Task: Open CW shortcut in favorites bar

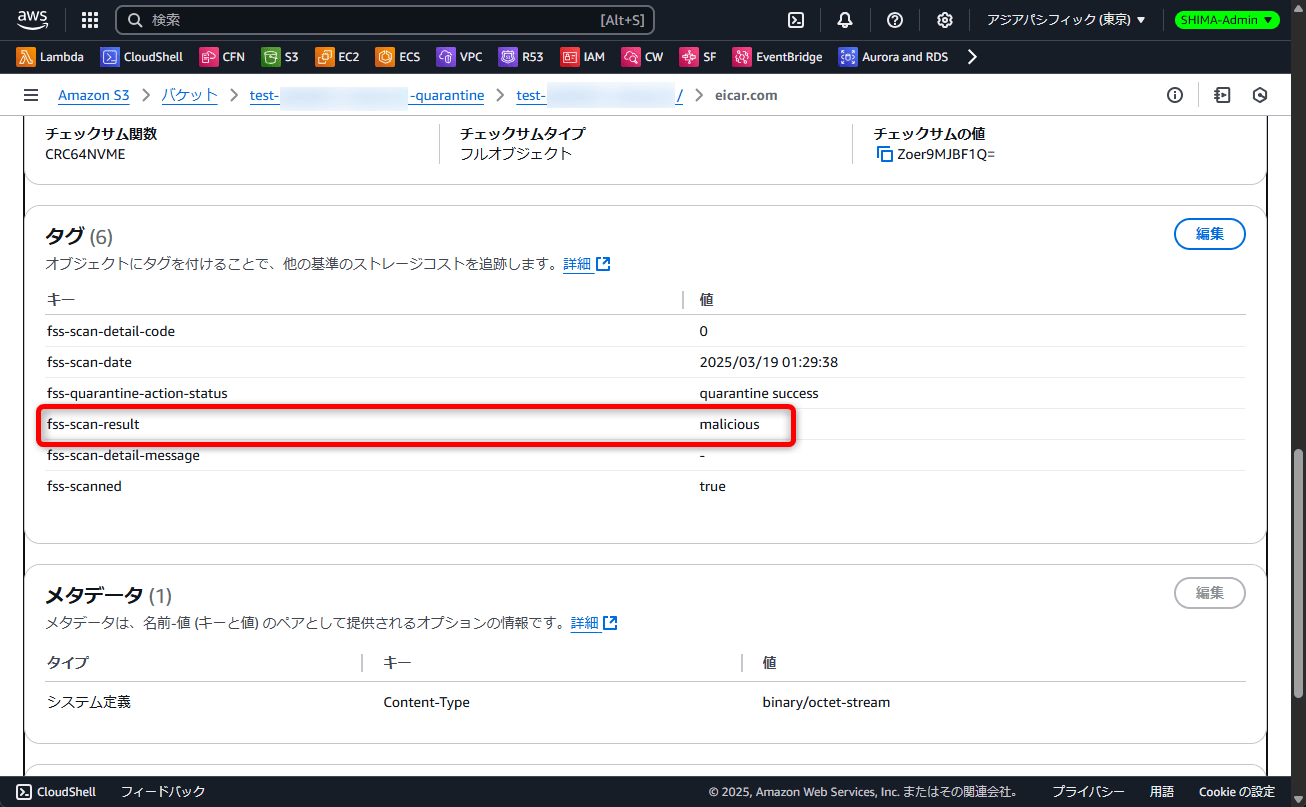Action: point(642,57)
